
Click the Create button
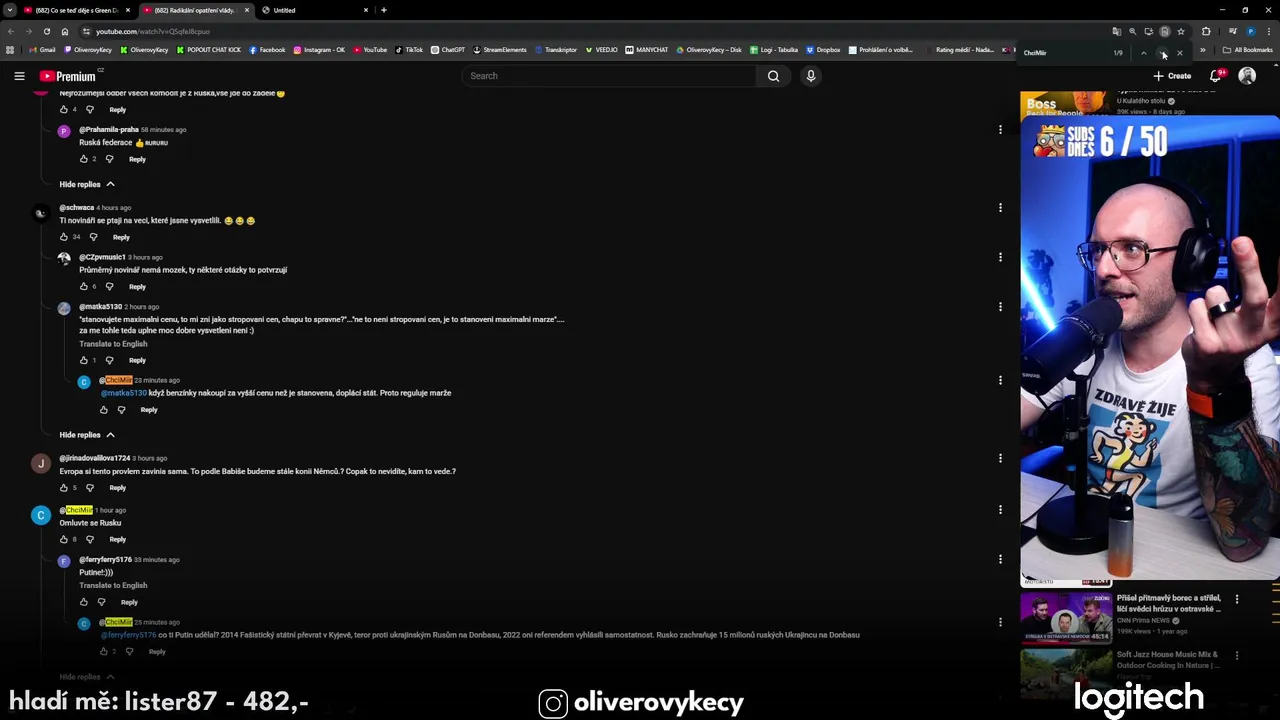(1172, 76)
